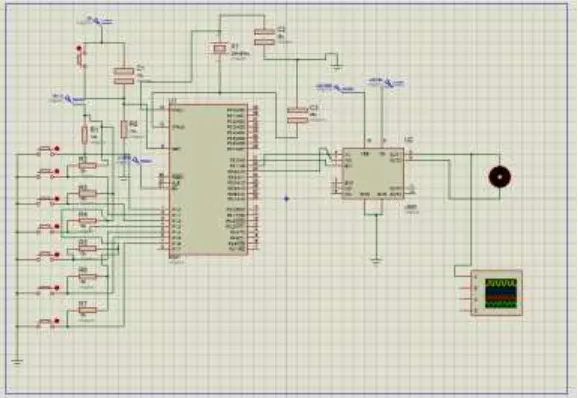This screenshot has width=578, height=398.
Task: Click the ground symbol right of C2
Action: (x=337, y=67)
